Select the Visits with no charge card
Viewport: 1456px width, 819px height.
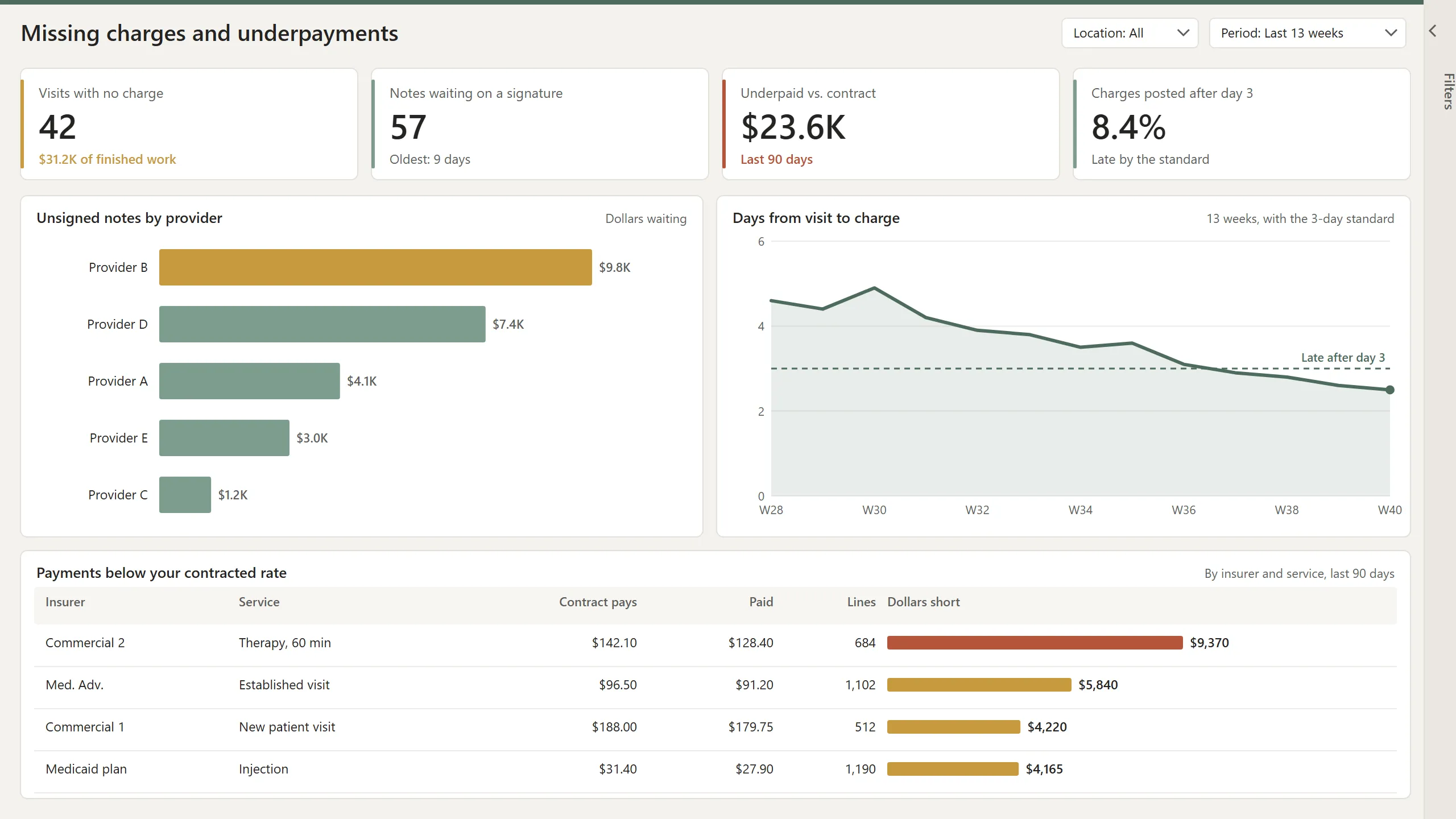189,124
